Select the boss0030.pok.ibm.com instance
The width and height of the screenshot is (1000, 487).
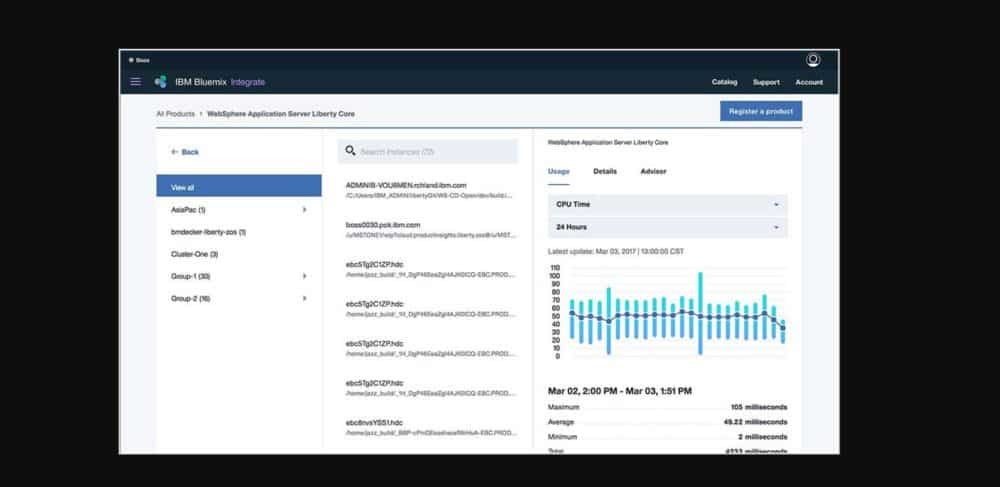coord(383,225)
